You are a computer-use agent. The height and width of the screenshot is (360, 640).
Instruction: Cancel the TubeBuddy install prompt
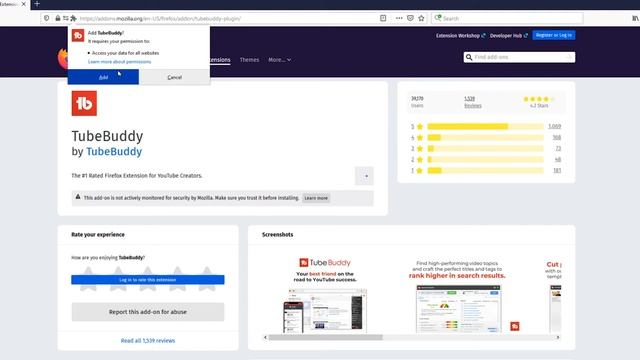click(x=174, y=77)
